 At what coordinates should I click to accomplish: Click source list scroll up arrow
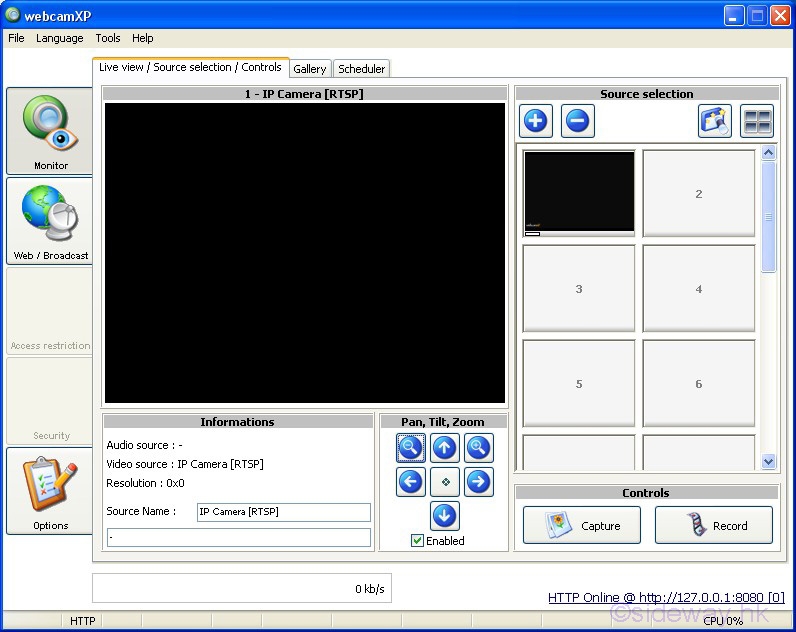[x=769, y=153]
